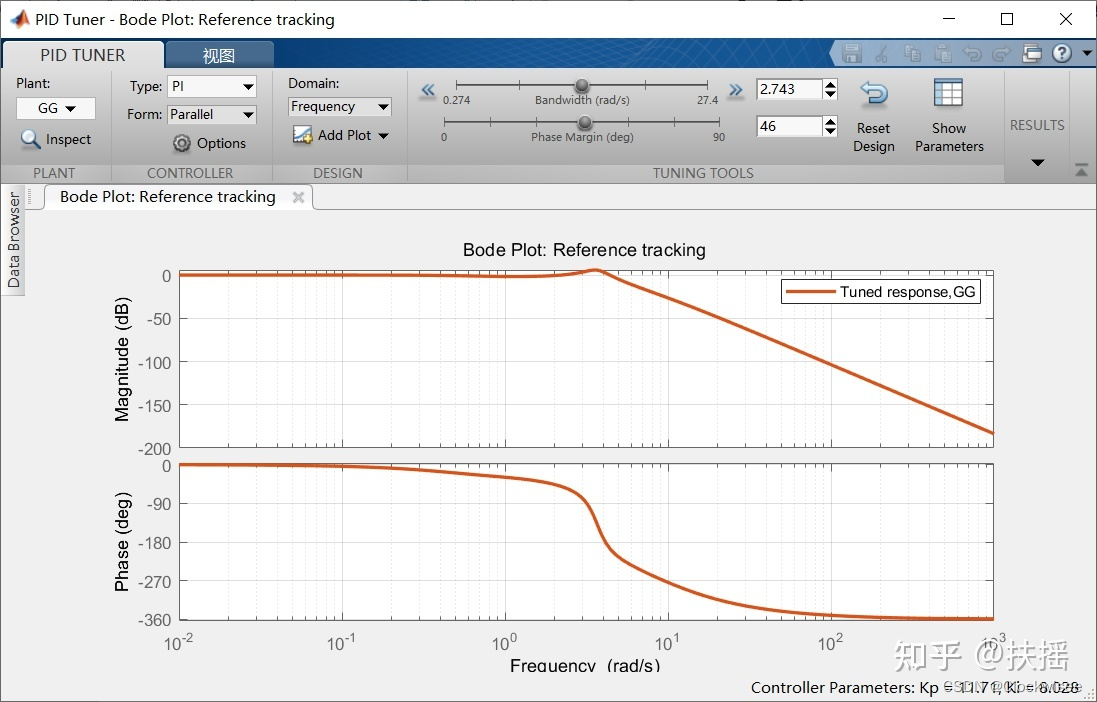The width and height of the screenshot is (1097, 702).
Task: Click the Redo arrow icon
Action: [1002, 53]
